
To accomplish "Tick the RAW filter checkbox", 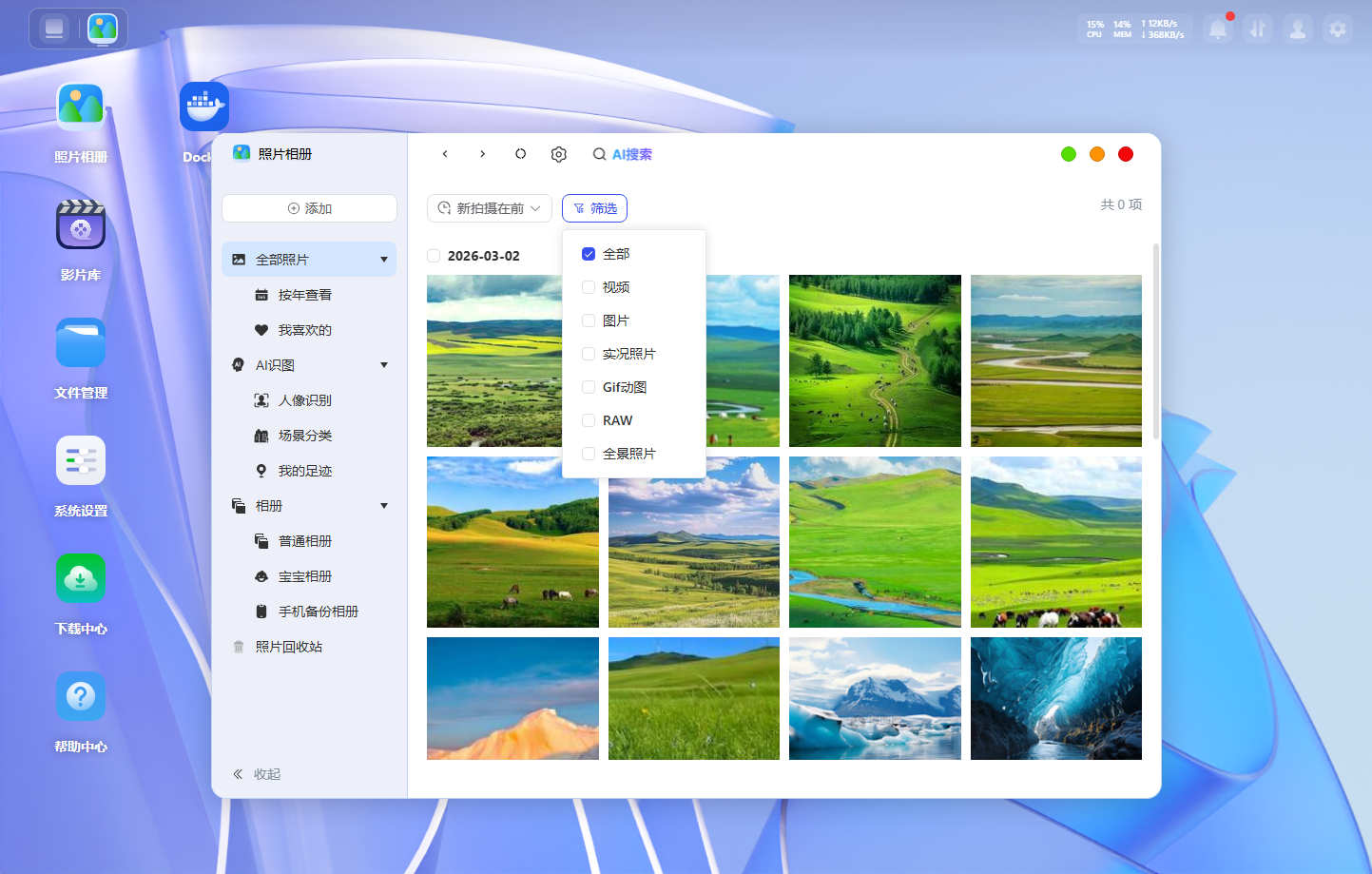I will [589, 420].
